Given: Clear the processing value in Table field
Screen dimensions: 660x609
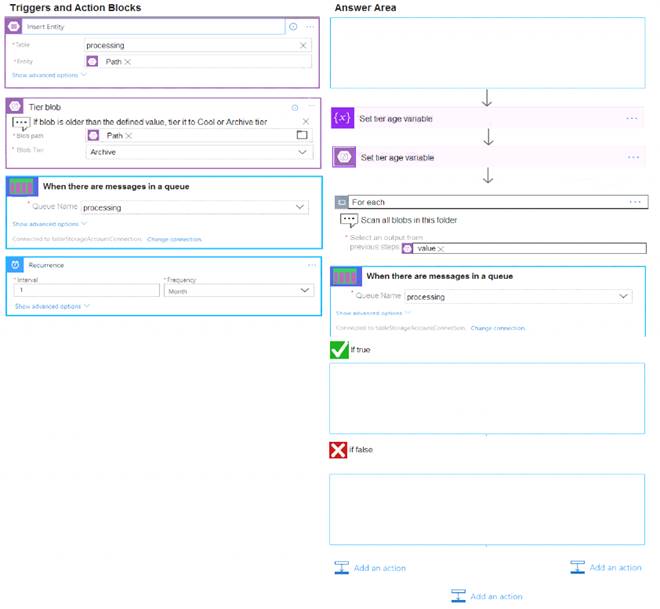Looking at the screenshot, I should 303,45.
